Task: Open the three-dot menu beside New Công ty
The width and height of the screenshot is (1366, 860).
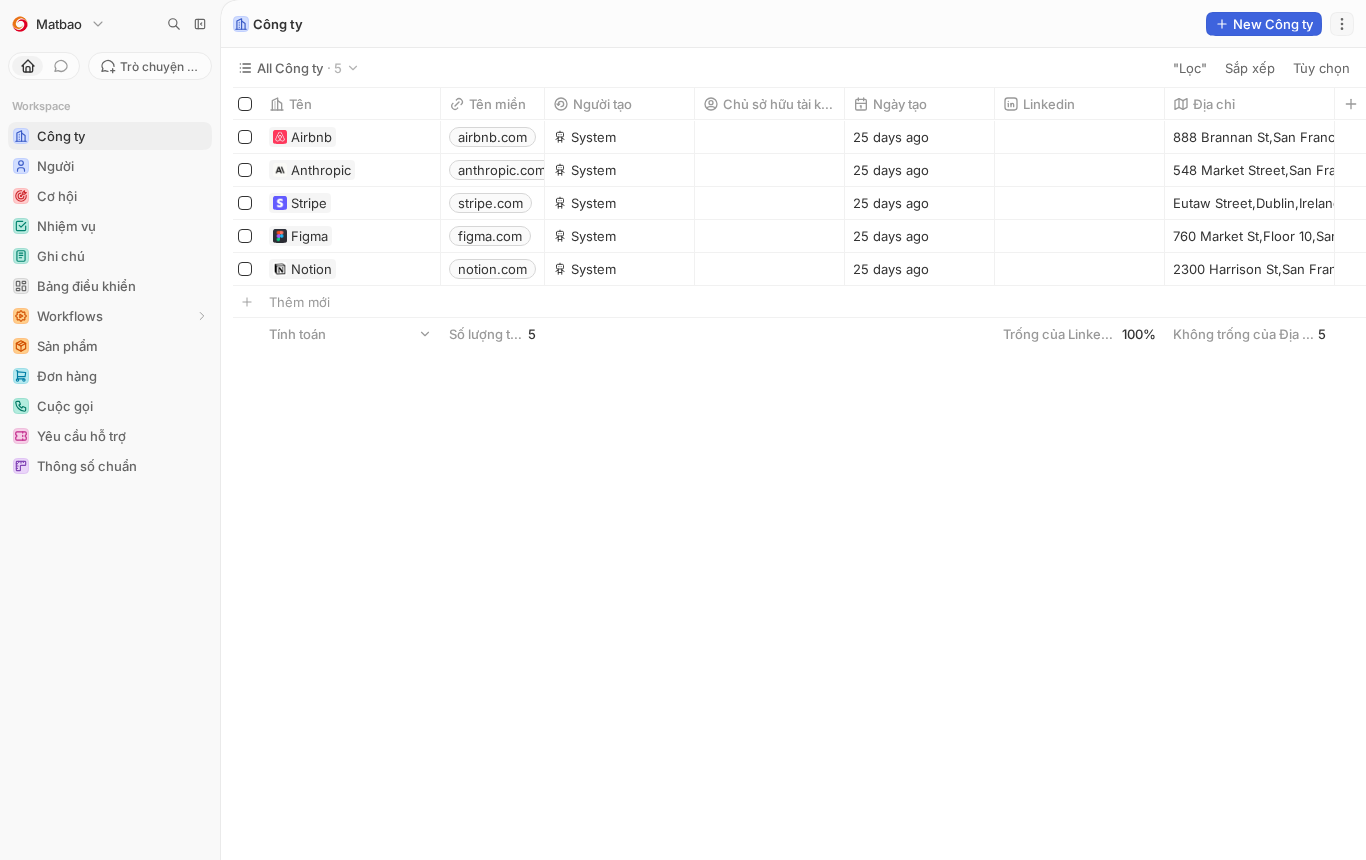Action: (1342, 24)
